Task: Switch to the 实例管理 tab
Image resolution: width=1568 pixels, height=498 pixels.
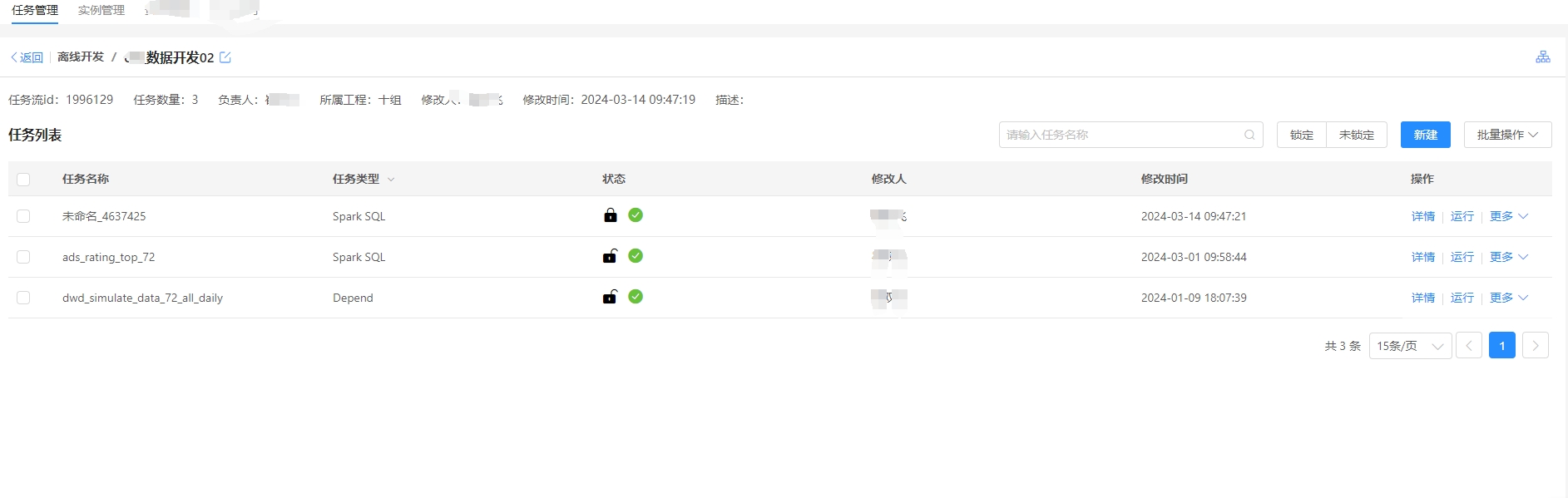Action: (101, 10)
